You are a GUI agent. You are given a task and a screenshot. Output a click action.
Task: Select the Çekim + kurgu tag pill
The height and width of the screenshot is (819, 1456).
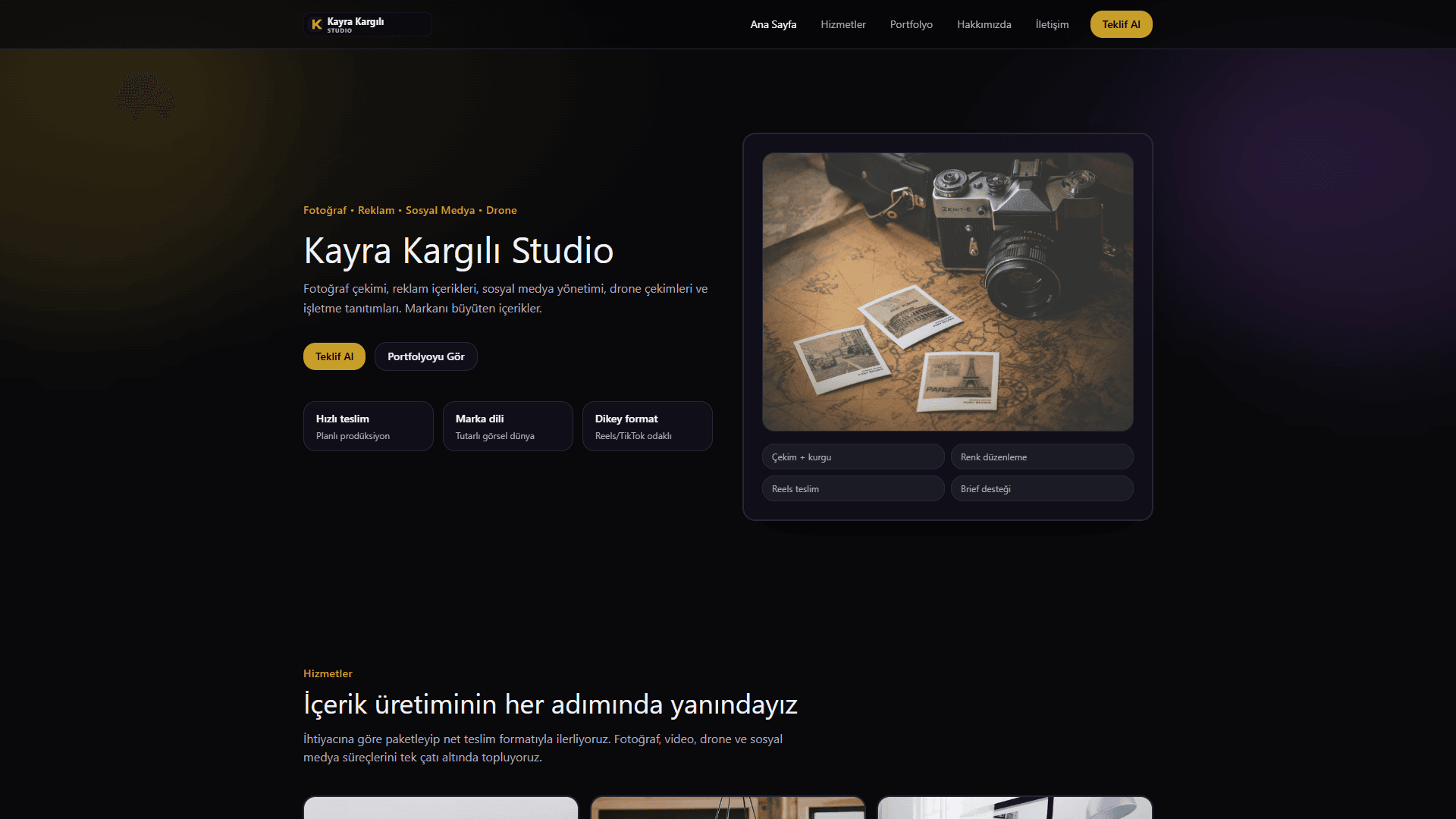tap(852, 457)
